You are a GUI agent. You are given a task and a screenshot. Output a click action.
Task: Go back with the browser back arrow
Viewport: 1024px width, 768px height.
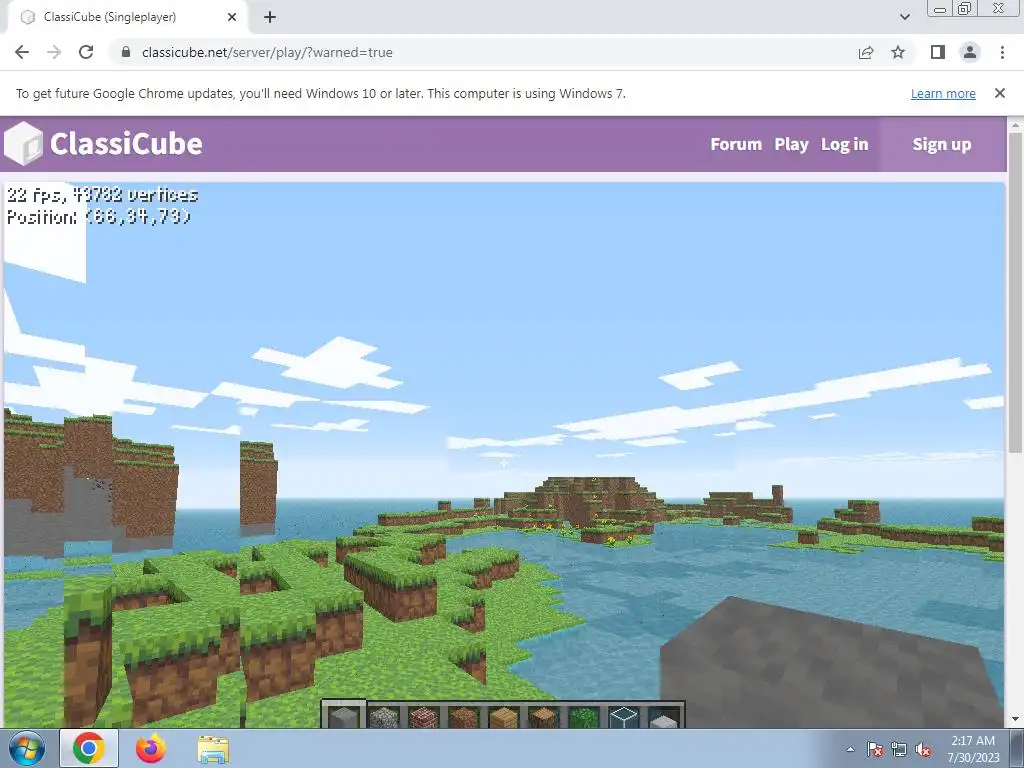coord(22,52)
